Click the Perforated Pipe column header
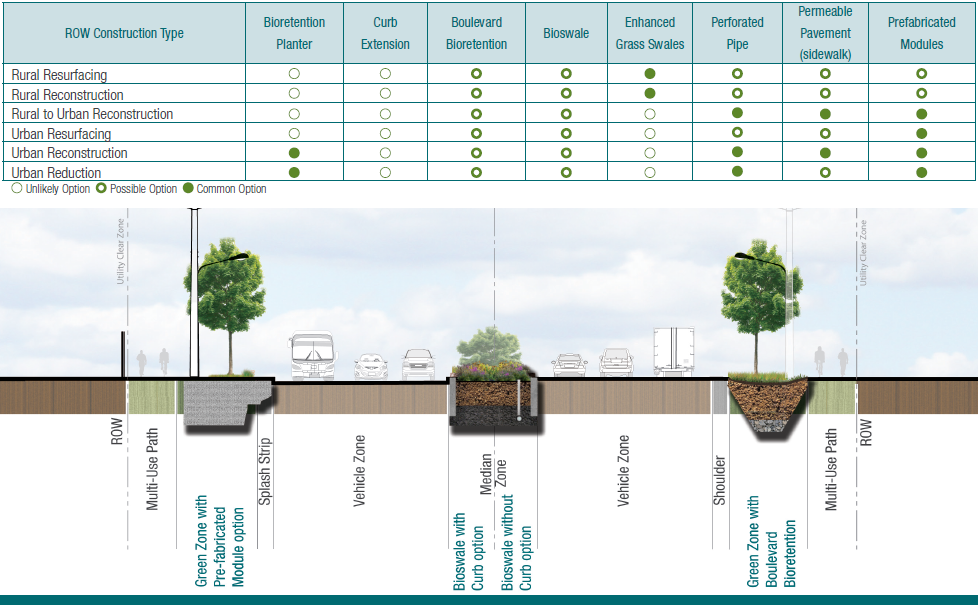The image size is (978, 605). click(737, 33)
